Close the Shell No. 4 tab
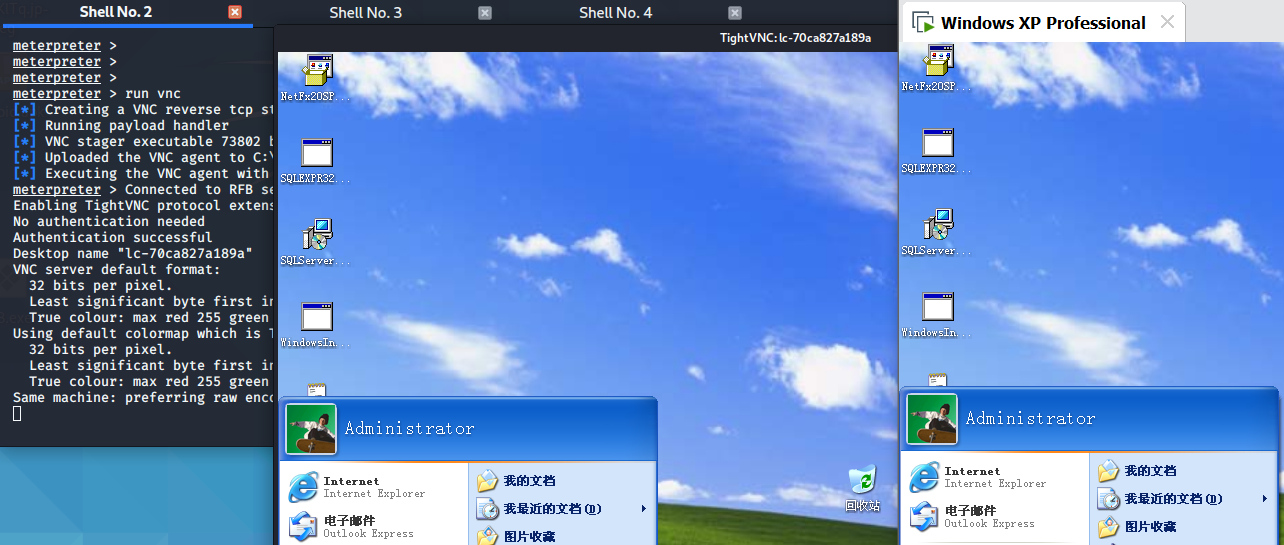The image size is (1284, 545). [x=735, y=13]
